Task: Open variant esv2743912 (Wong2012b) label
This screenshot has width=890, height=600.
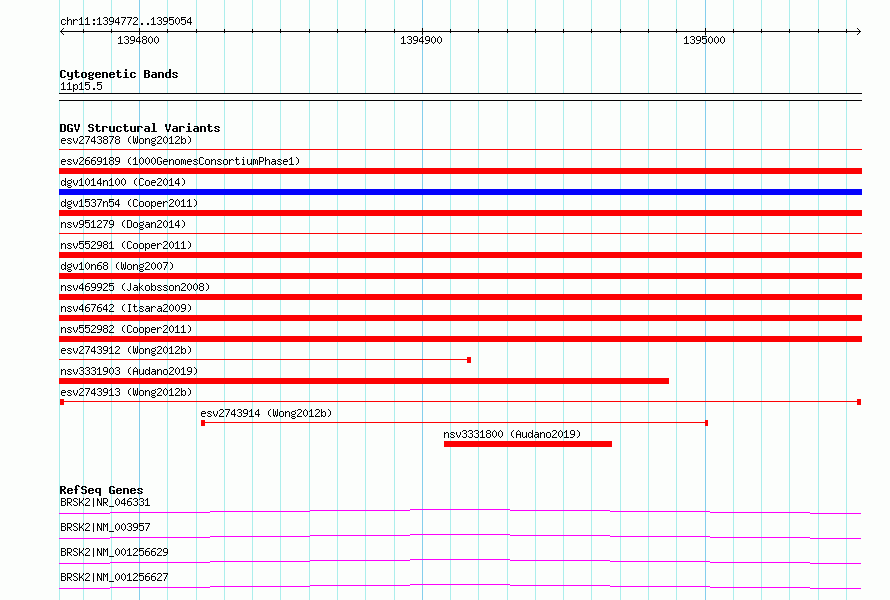Action: (x=126, y=350)
